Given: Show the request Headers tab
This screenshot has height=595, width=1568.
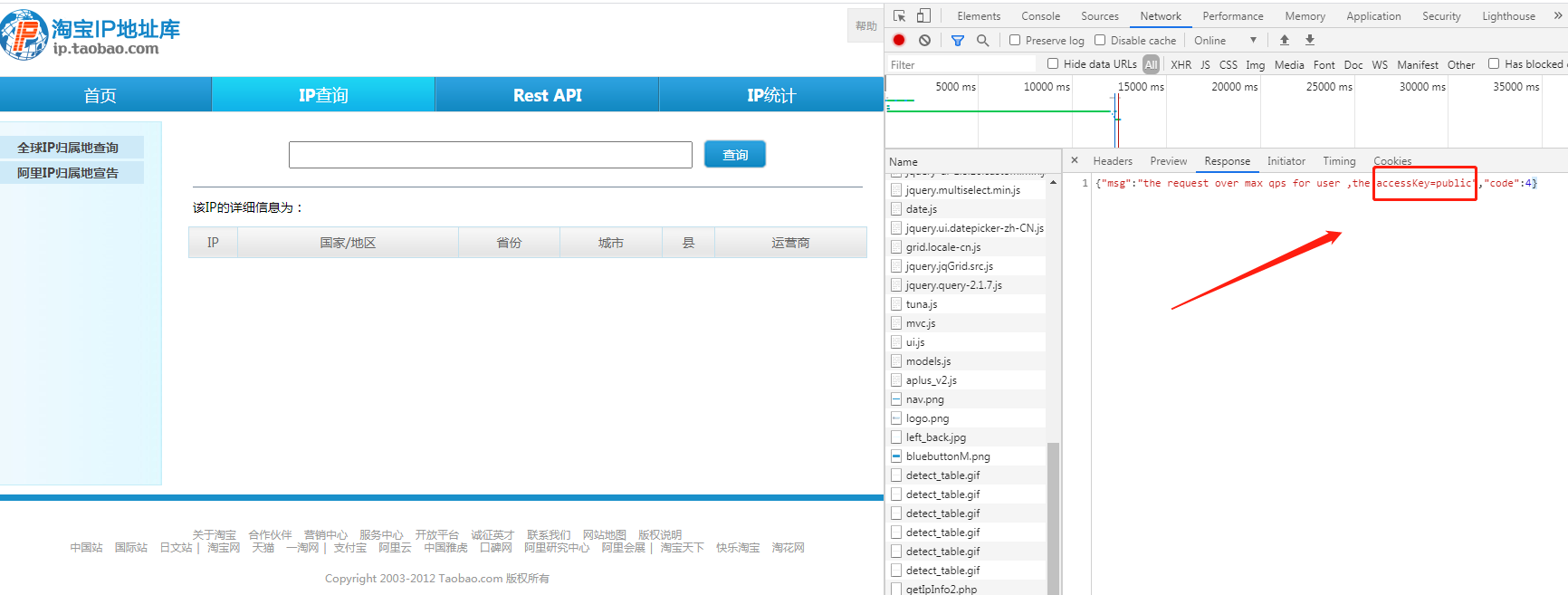Looking at the screenshot, I should coord(1113,161).
